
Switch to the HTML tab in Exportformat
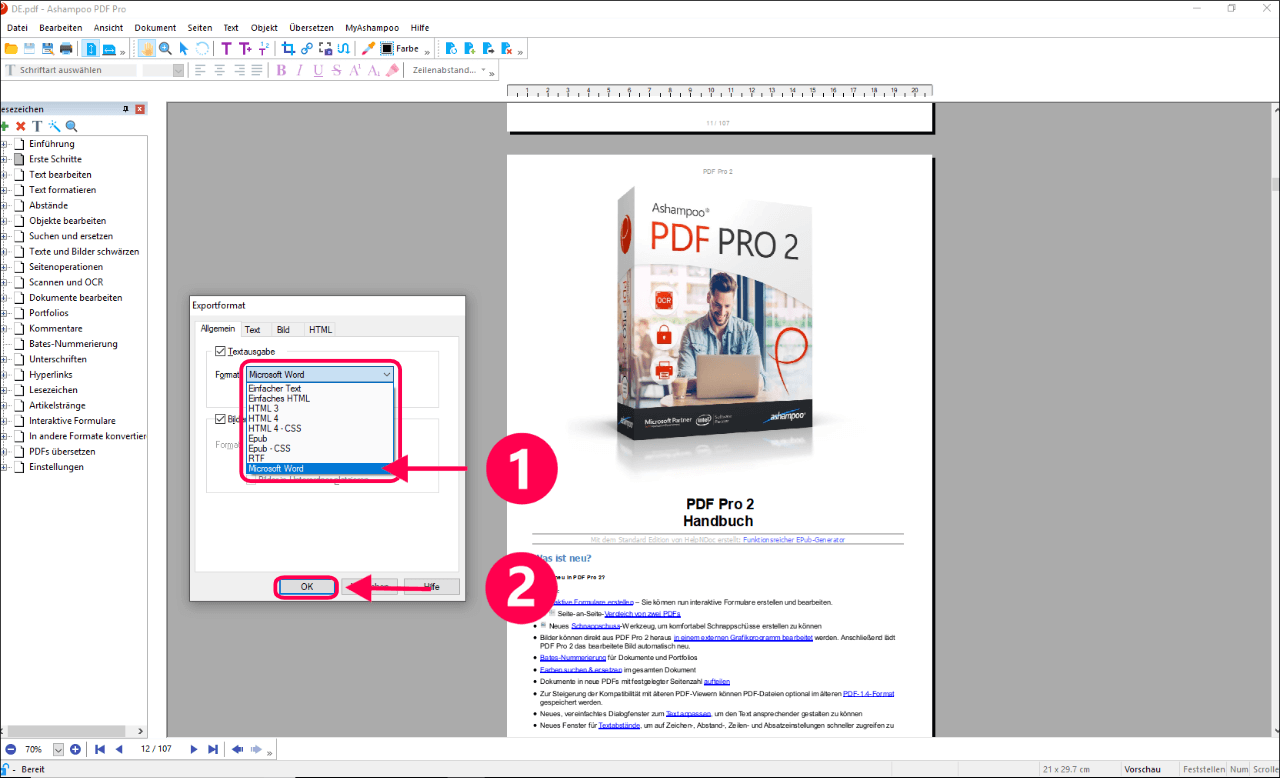[320, 329]
